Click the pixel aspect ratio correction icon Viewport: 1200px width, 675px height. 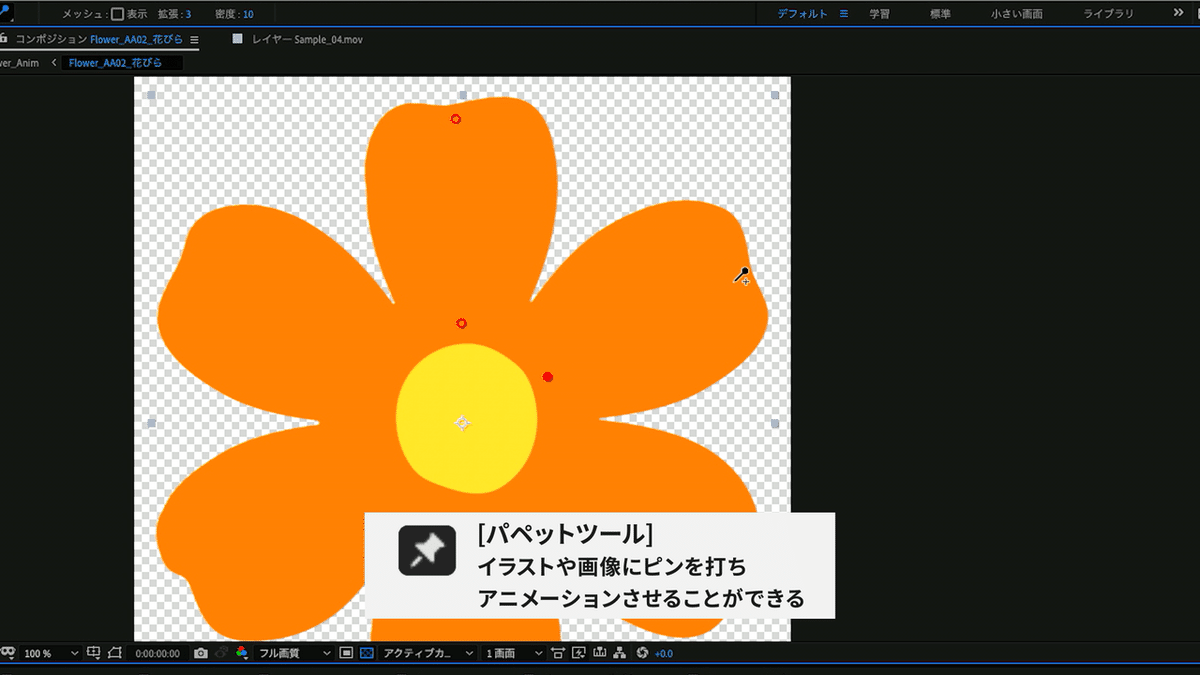click(557, 653)
